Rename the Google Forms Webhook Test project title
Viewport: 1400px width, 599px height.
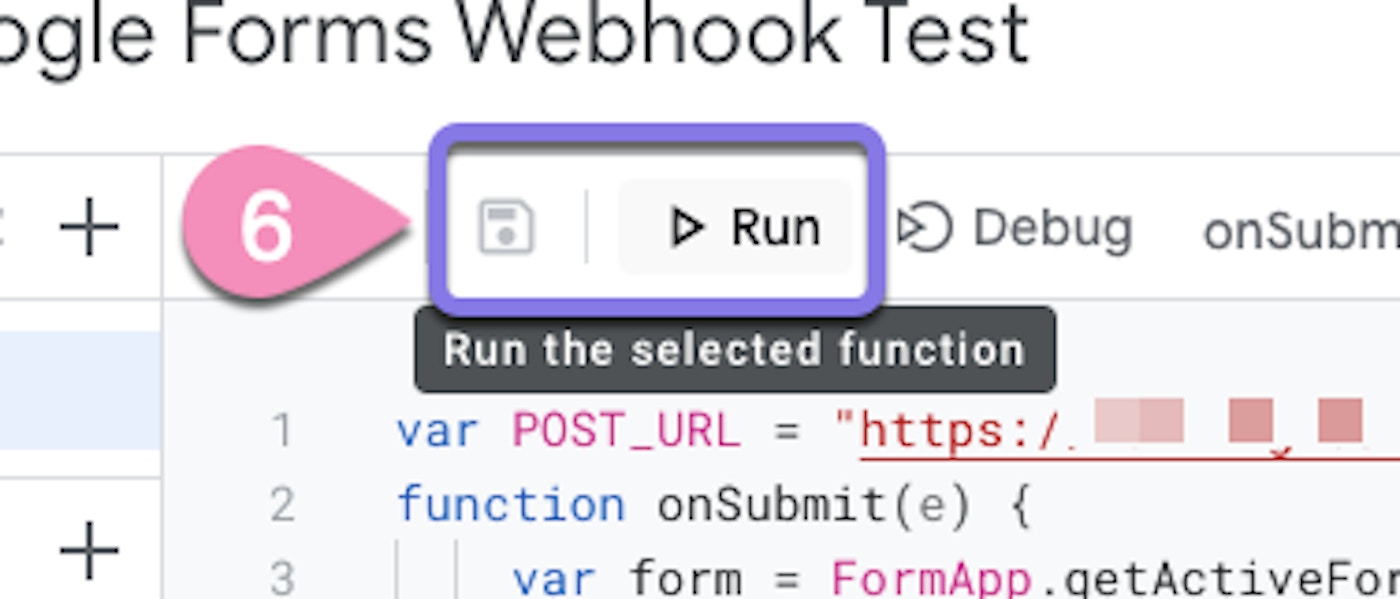pyautogui.click(x=510, y=35)
